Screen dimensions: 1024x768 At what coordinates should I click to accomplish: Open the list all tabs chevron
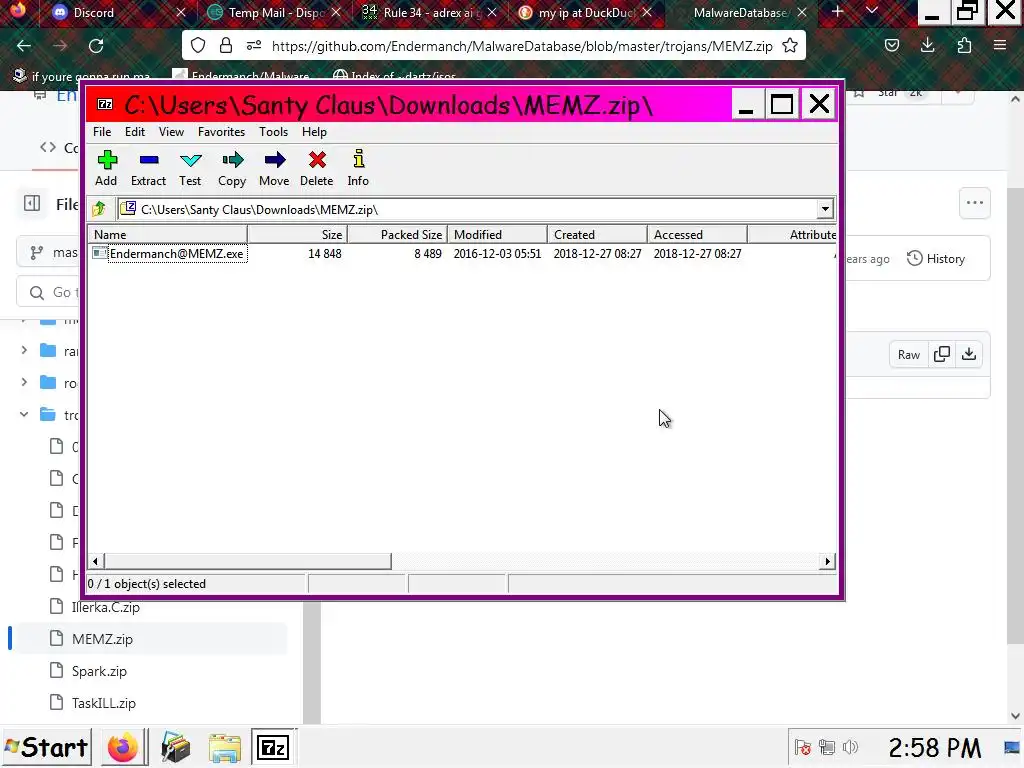[871, 11]
